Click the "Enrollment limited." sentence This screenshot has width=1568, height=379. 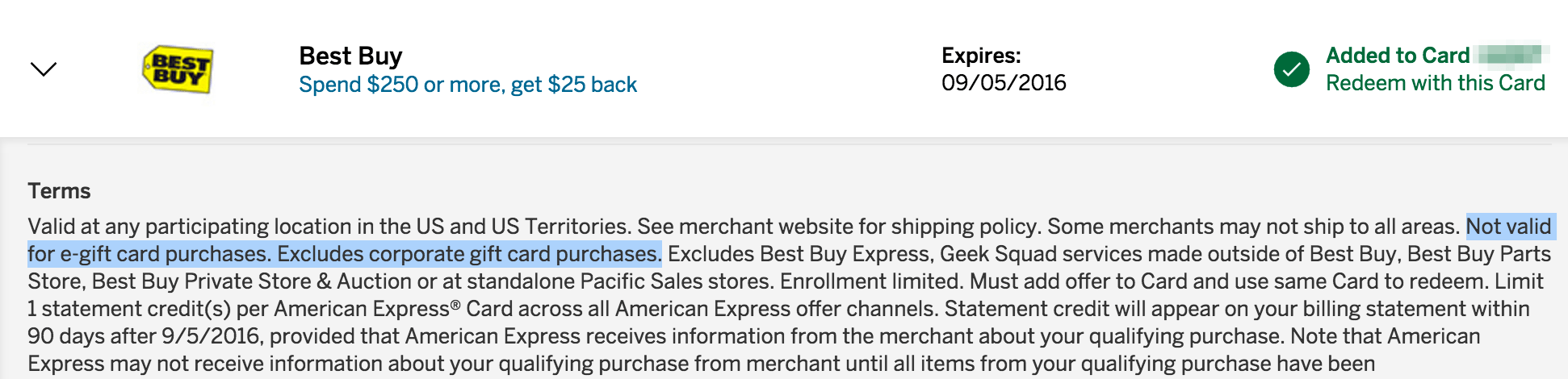pyautogui.click(x=871, y=281)
